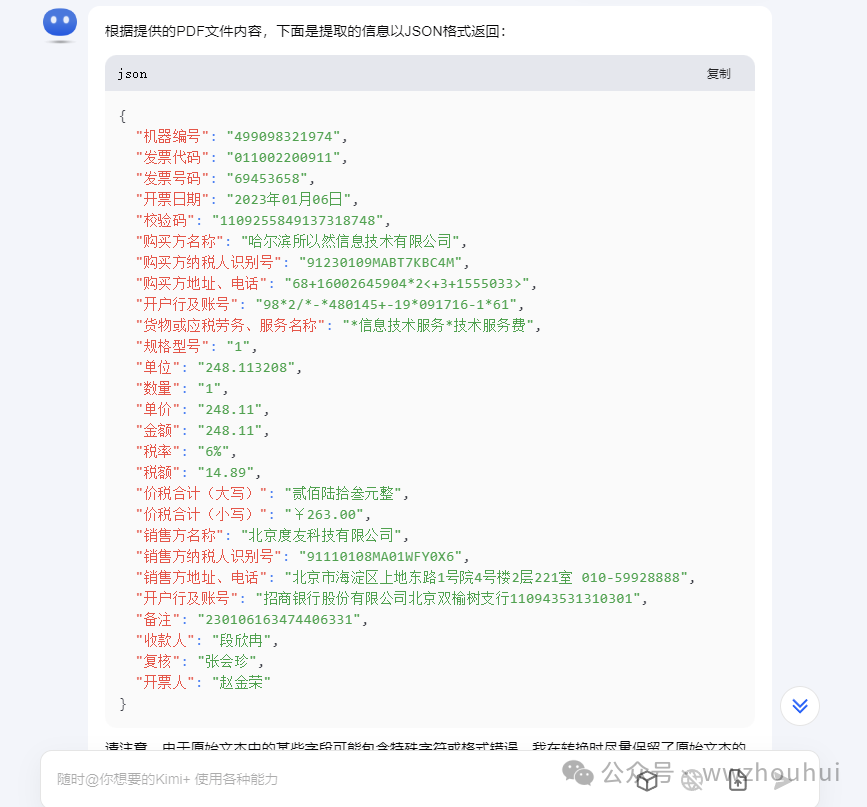Viewport: 867px width, 807px height.
Task: Select tax ID "91230109MABT7KBC4M"
Action: coord(380,263)
